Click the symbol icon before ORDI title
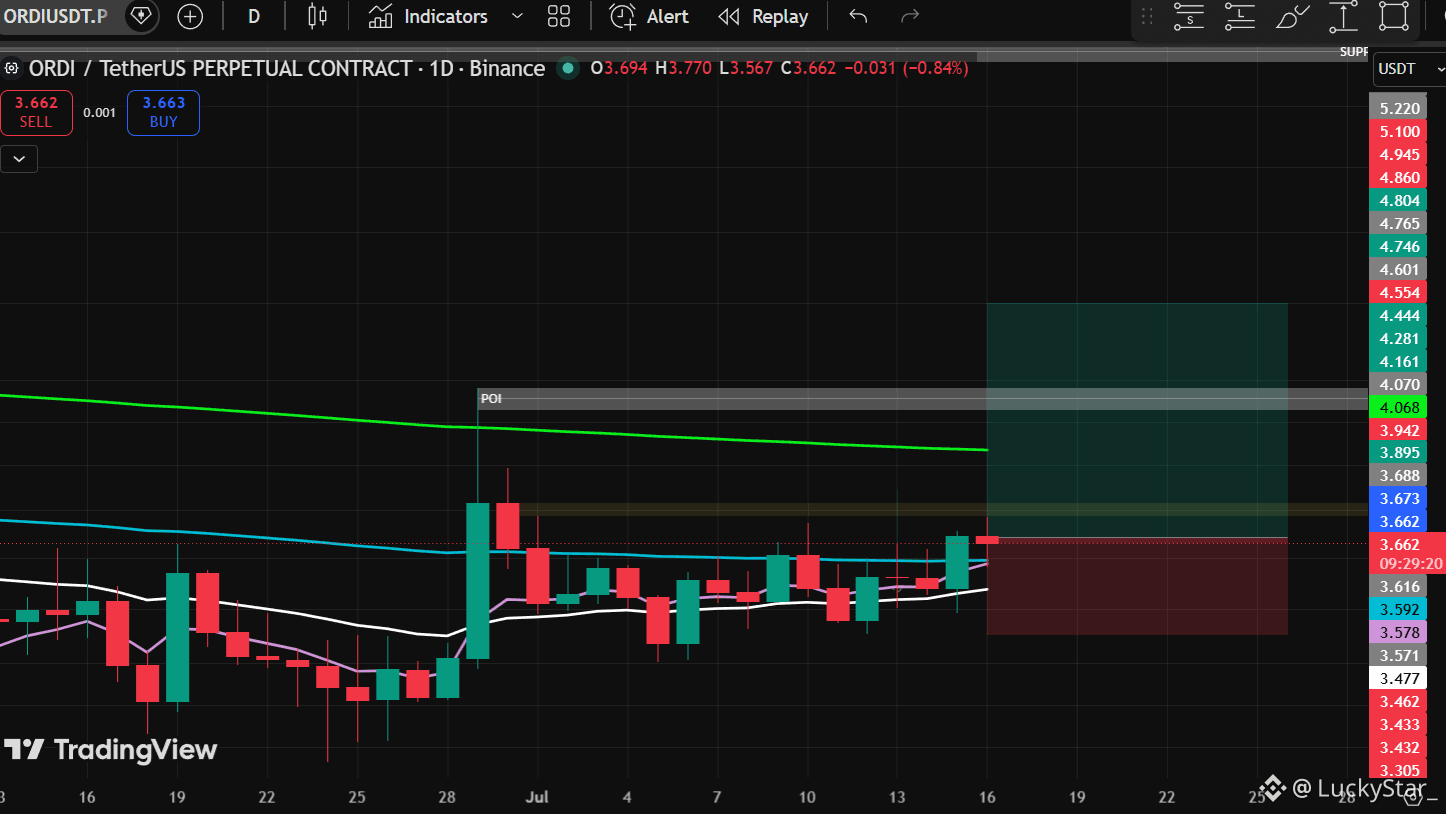Image resolution: width=1446 pixels, height=814 pixels. click(x=12, y=68)
